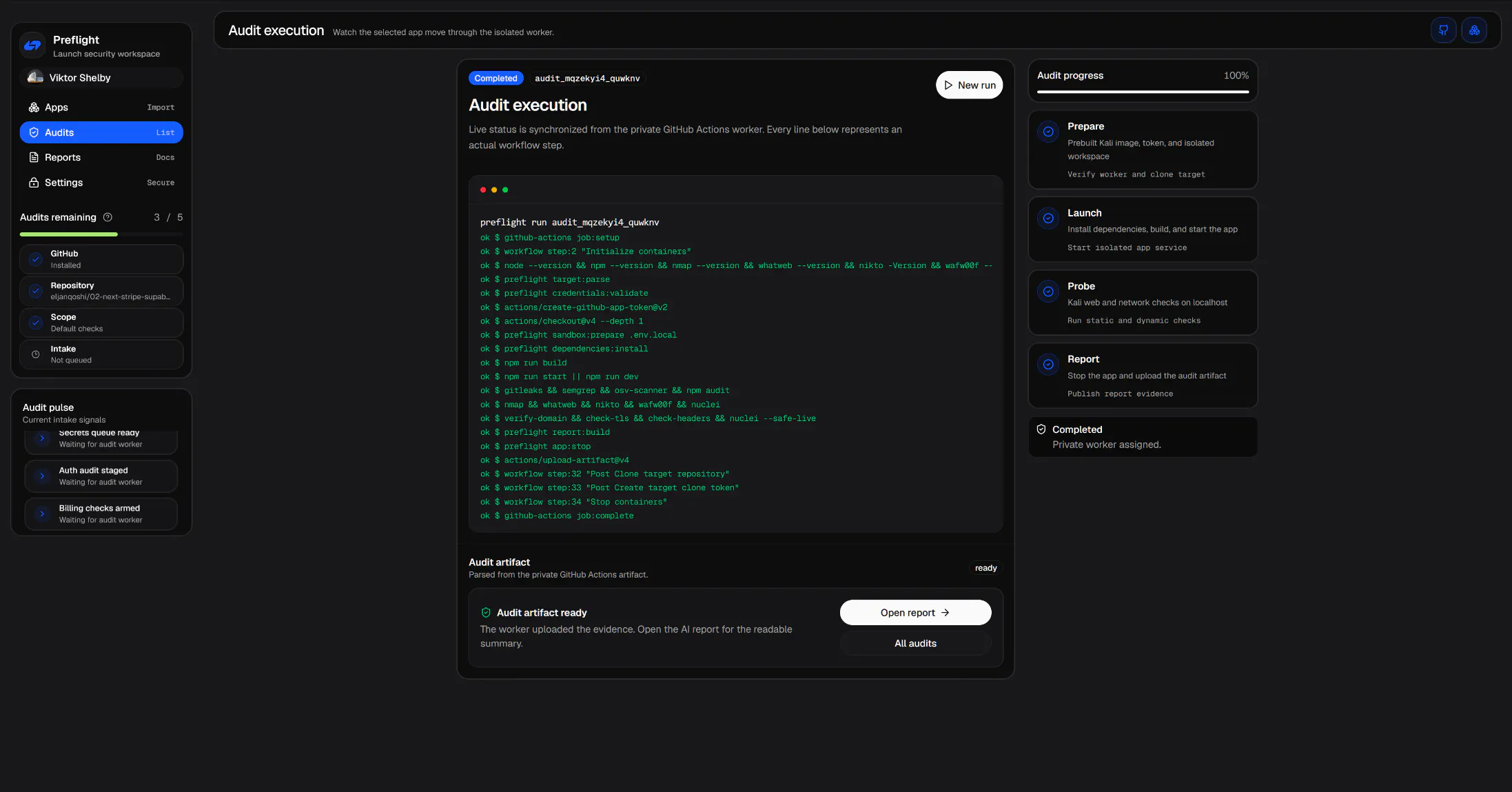Click the "Docs" label beside Reports
The height and width of the screenshot is (792, 1512).
(x=165, y=157)
